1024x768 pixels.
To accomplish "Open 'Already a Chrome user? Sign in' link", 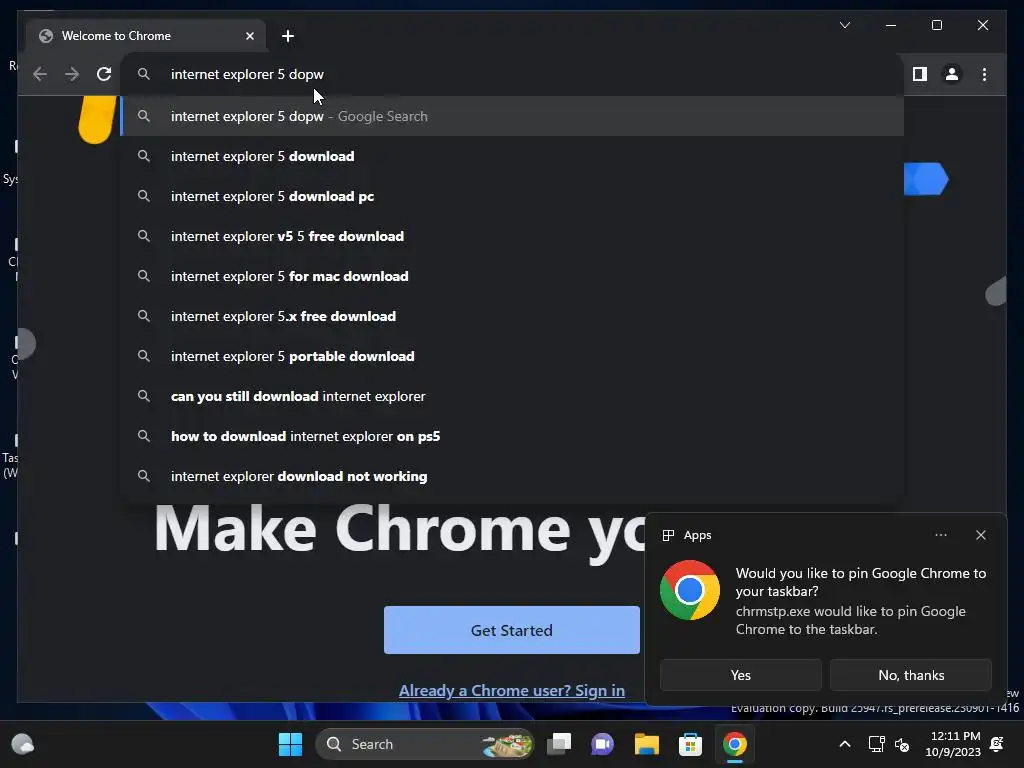I will (x=511, y=690).
